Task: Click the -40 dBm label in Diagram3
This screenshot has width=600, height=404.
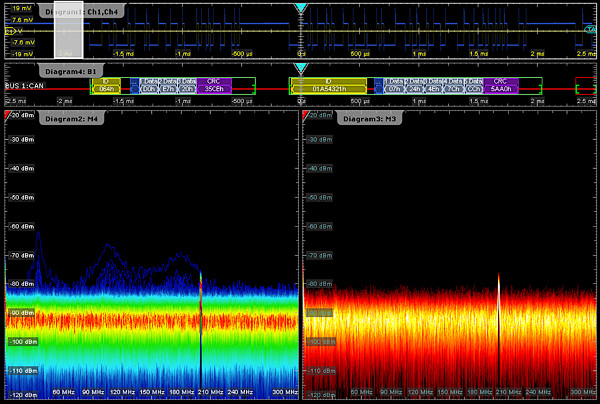Action: point(320,168)
